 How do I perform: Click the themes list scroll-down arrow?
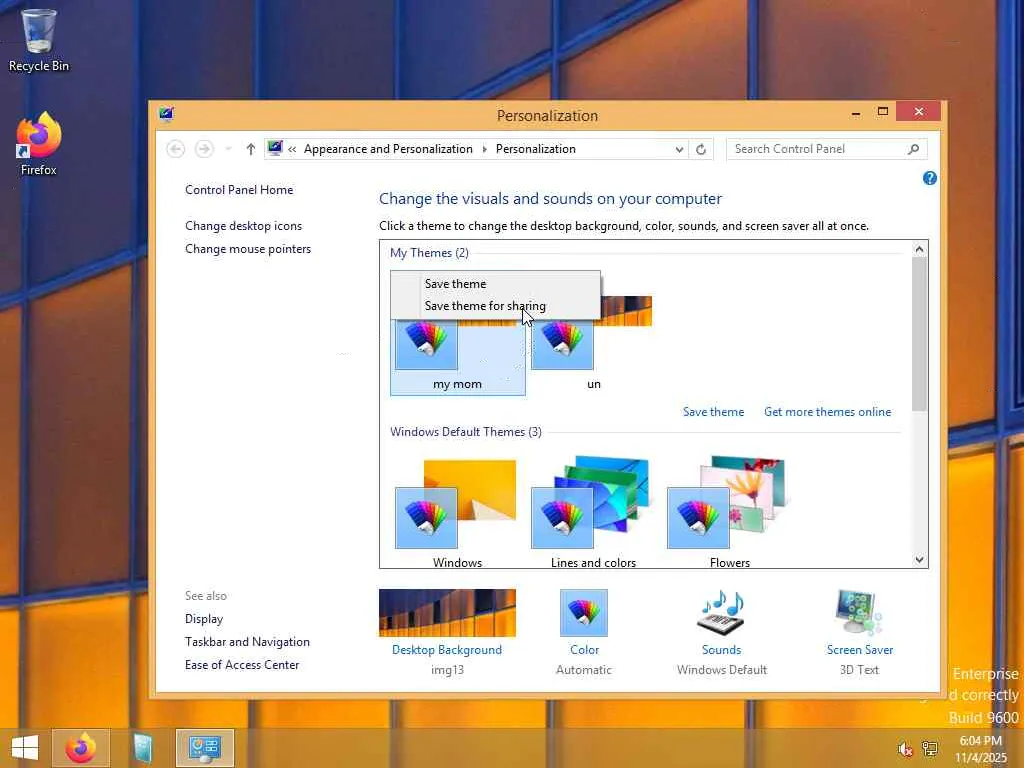click(x=920, y=560)
